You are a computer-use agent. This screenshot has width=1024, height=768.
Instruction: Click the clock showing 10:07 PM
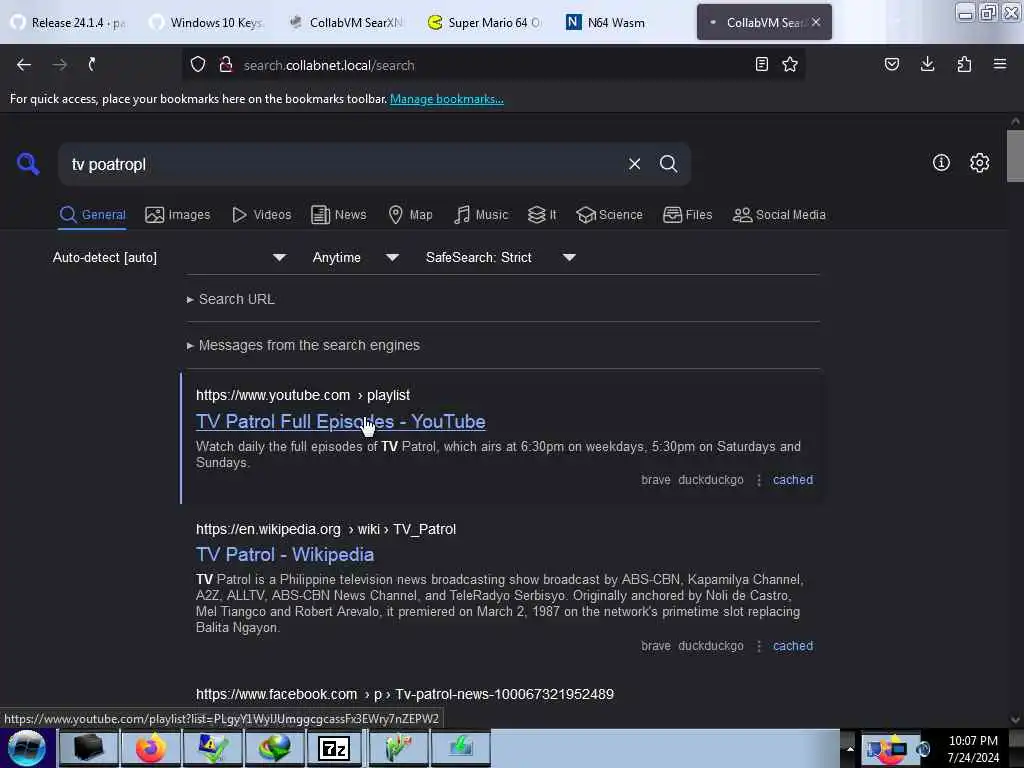973,748
